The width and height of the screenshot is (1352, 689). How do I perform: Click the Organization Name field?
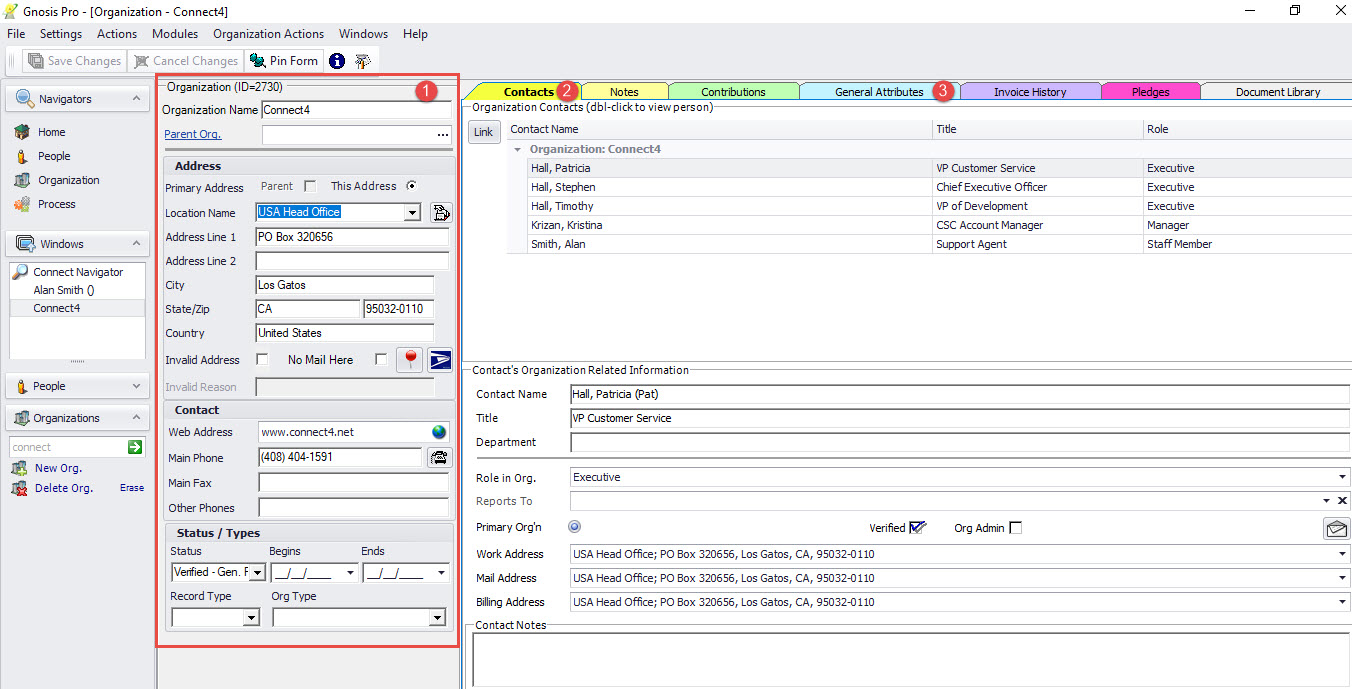tap(355, 110)
